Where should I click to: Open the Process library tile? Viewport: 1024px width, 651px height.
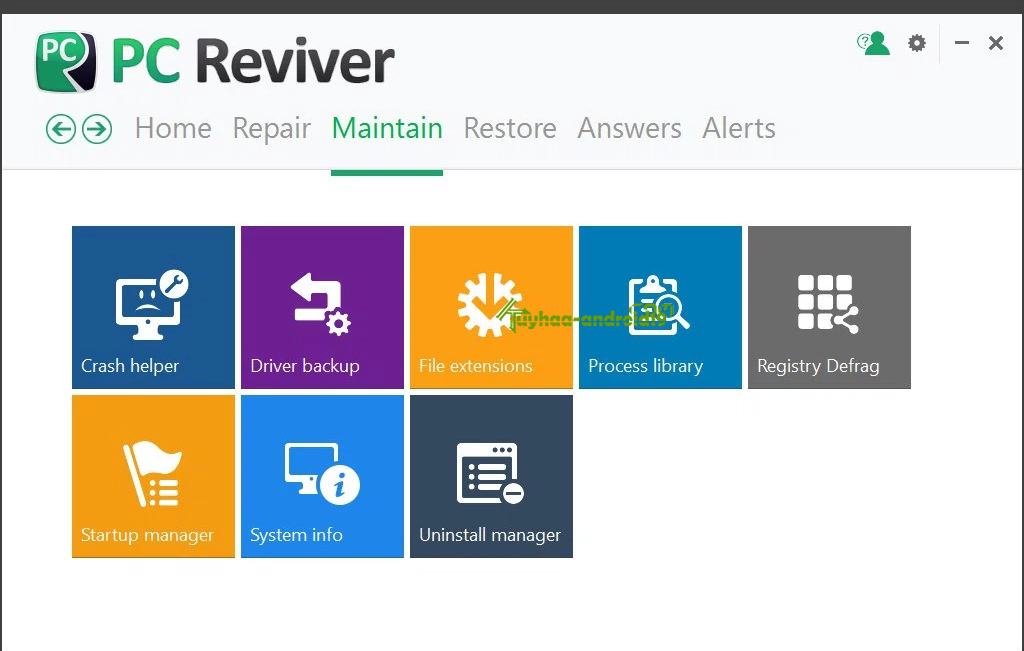(660, 307)
